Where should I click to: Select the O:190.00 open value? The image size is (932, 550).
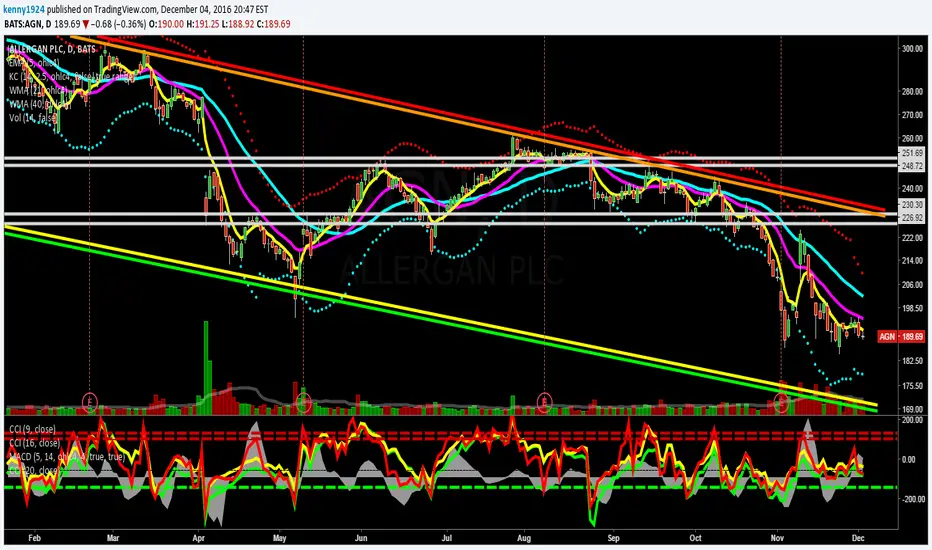click(x=165, y=24)
